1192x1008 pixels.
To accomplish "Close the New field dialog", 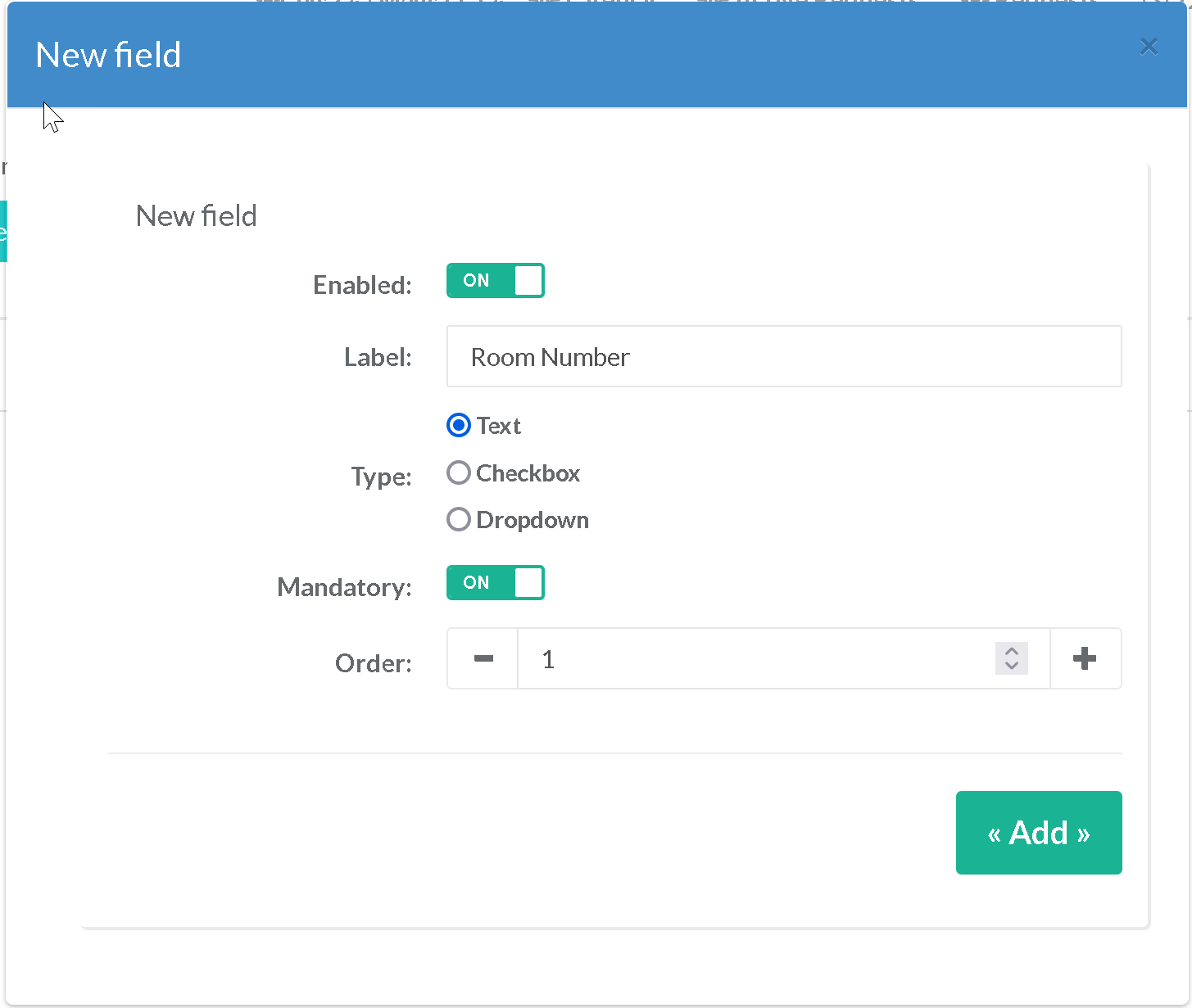I will point(1148,47).
